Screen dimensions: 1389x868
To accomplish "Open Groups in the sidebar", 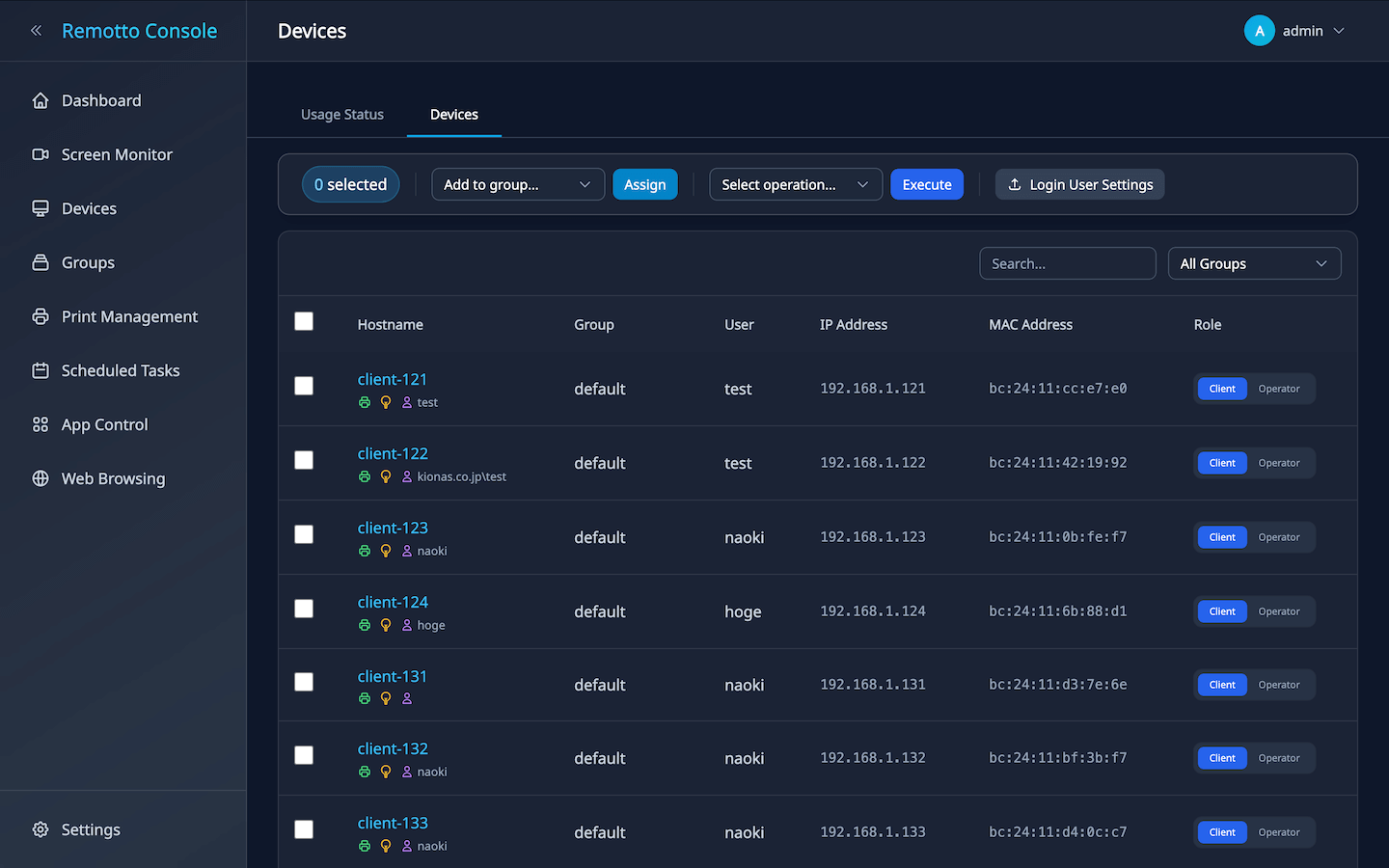I will [88, 262].
